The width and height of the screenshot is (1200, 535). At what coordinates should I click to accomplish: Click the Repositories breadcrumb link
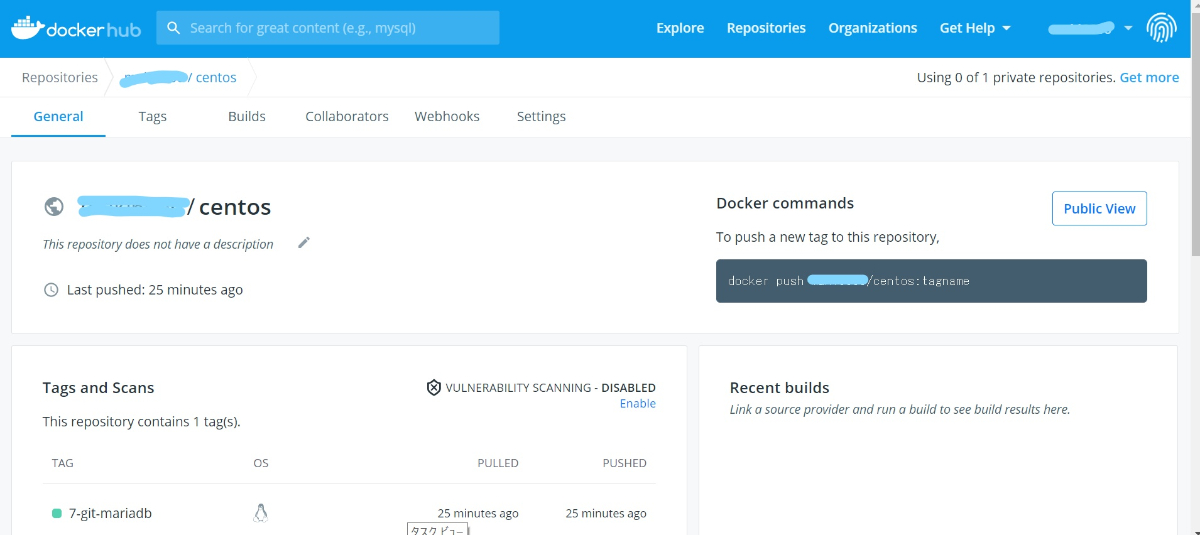pos(60,77)
